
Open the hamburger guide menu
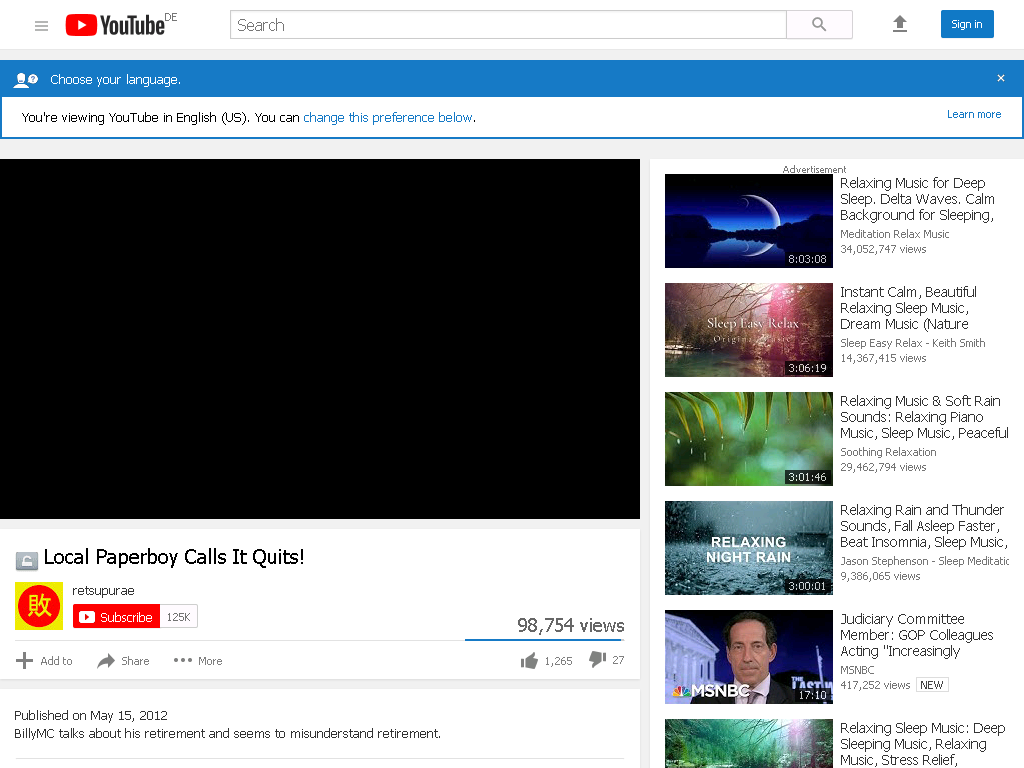coord(41,25)
